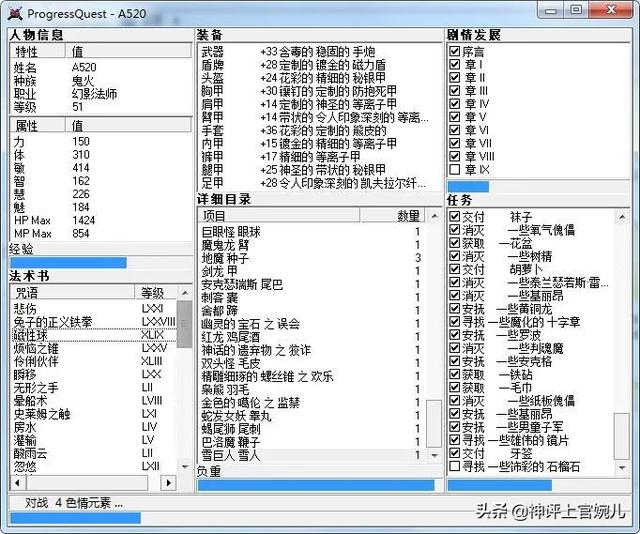
Task: Select the 雪巨人 雪人 inventory item
Action: [x=312, y=455]
